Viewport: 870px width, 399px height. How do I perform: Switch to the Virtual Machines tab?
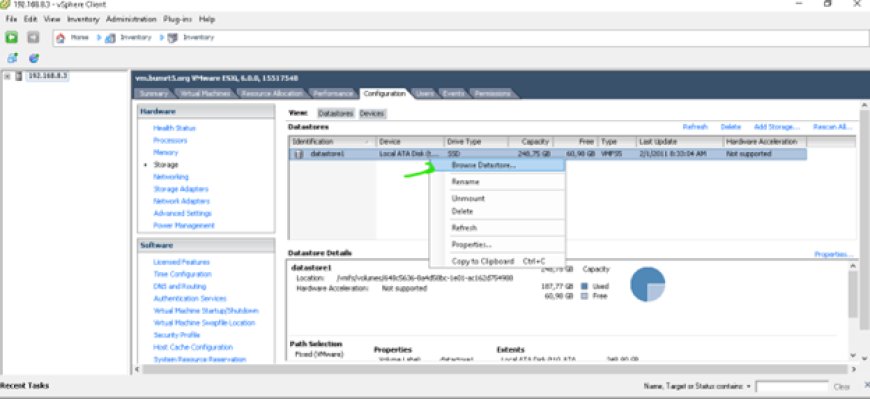[x=205, y=94]
